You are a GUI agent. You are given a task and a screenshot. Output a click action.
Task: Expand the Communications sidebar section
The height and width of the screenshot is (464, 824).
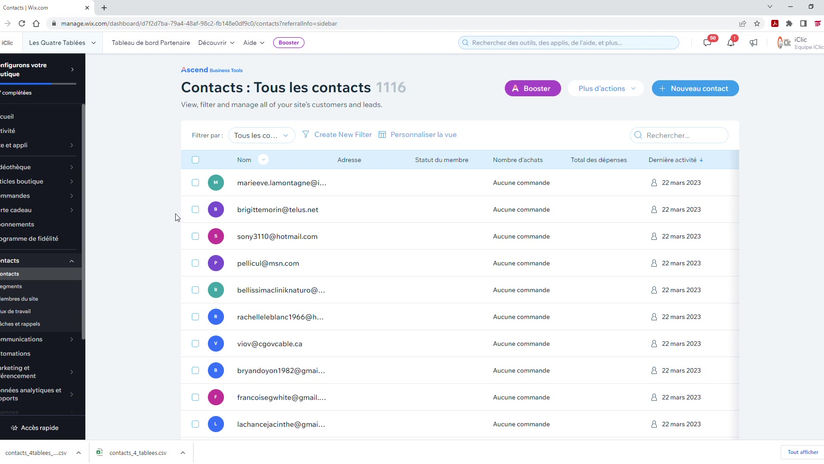coord(71,339)
